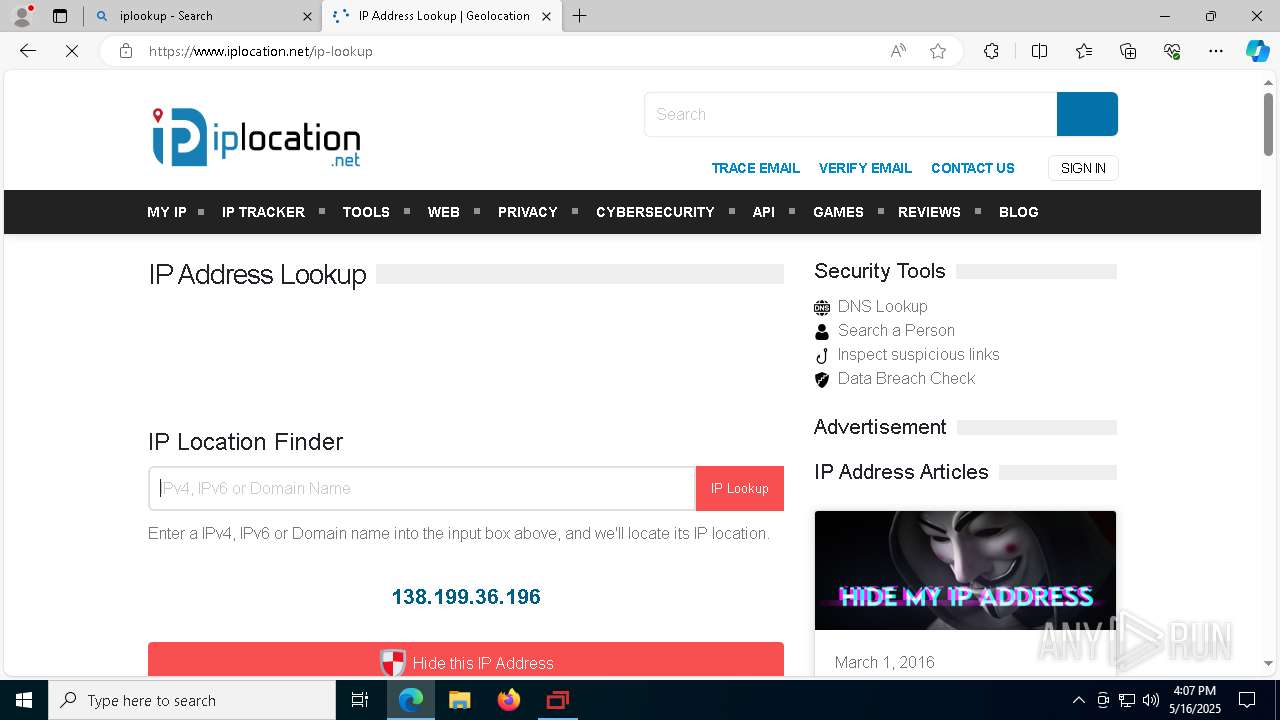
Task: Open the CONTACT US link
Action: click(972, 168)
